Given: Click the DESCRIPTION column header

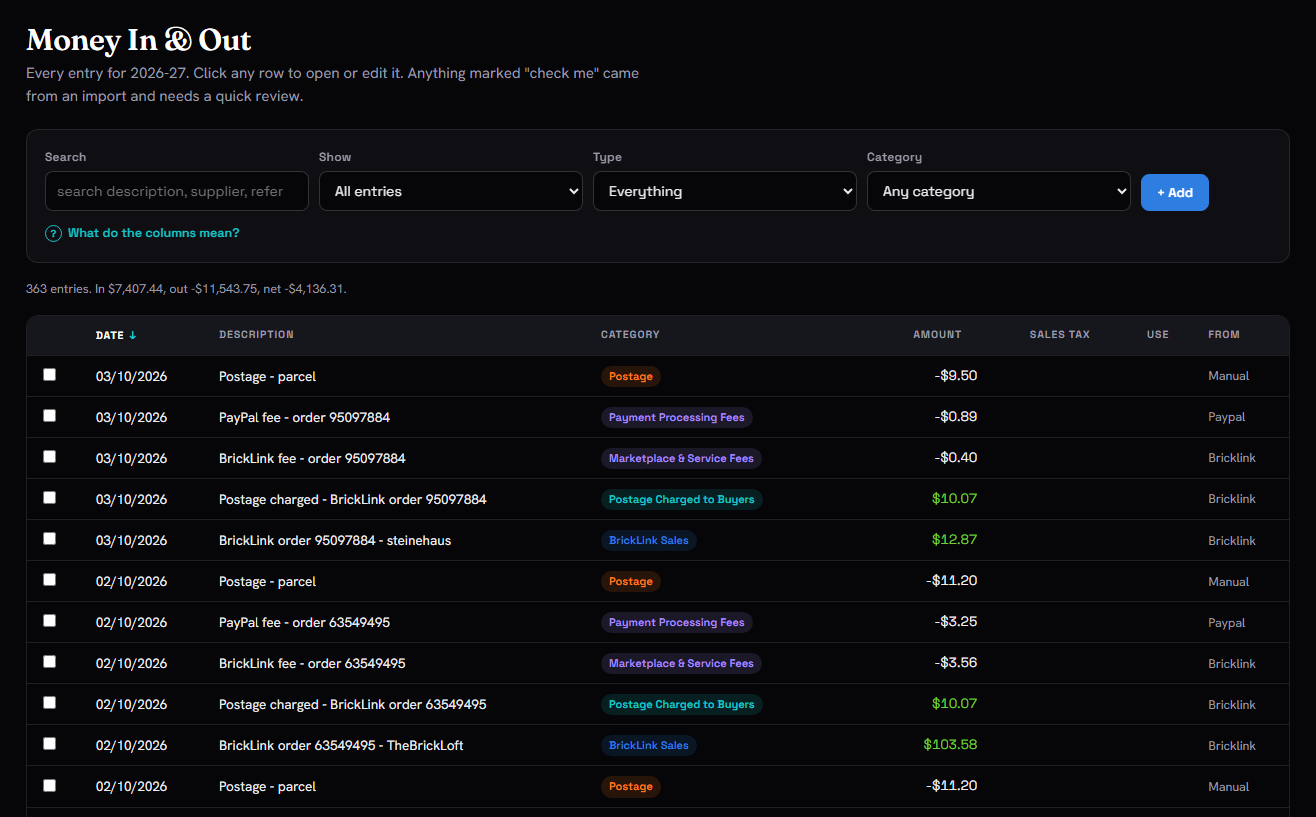Looking at the screenshot, I should [x=257, y=334].
